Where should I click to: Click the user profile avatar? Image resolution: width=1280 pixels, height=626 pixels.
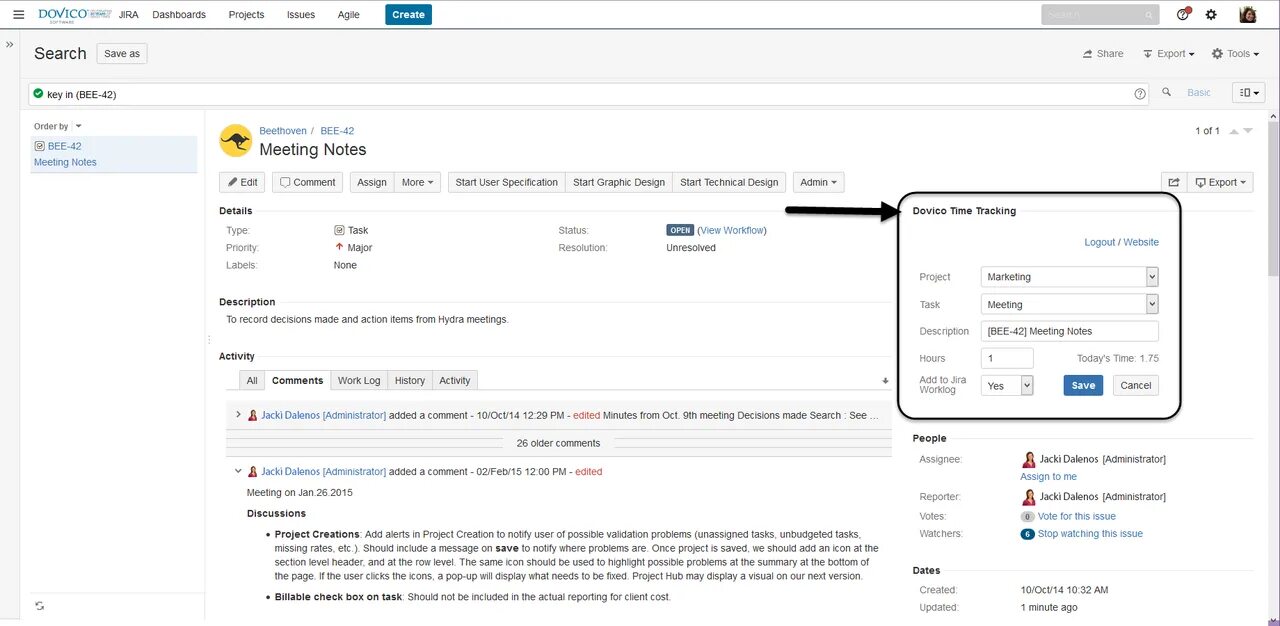[1247, 14]
